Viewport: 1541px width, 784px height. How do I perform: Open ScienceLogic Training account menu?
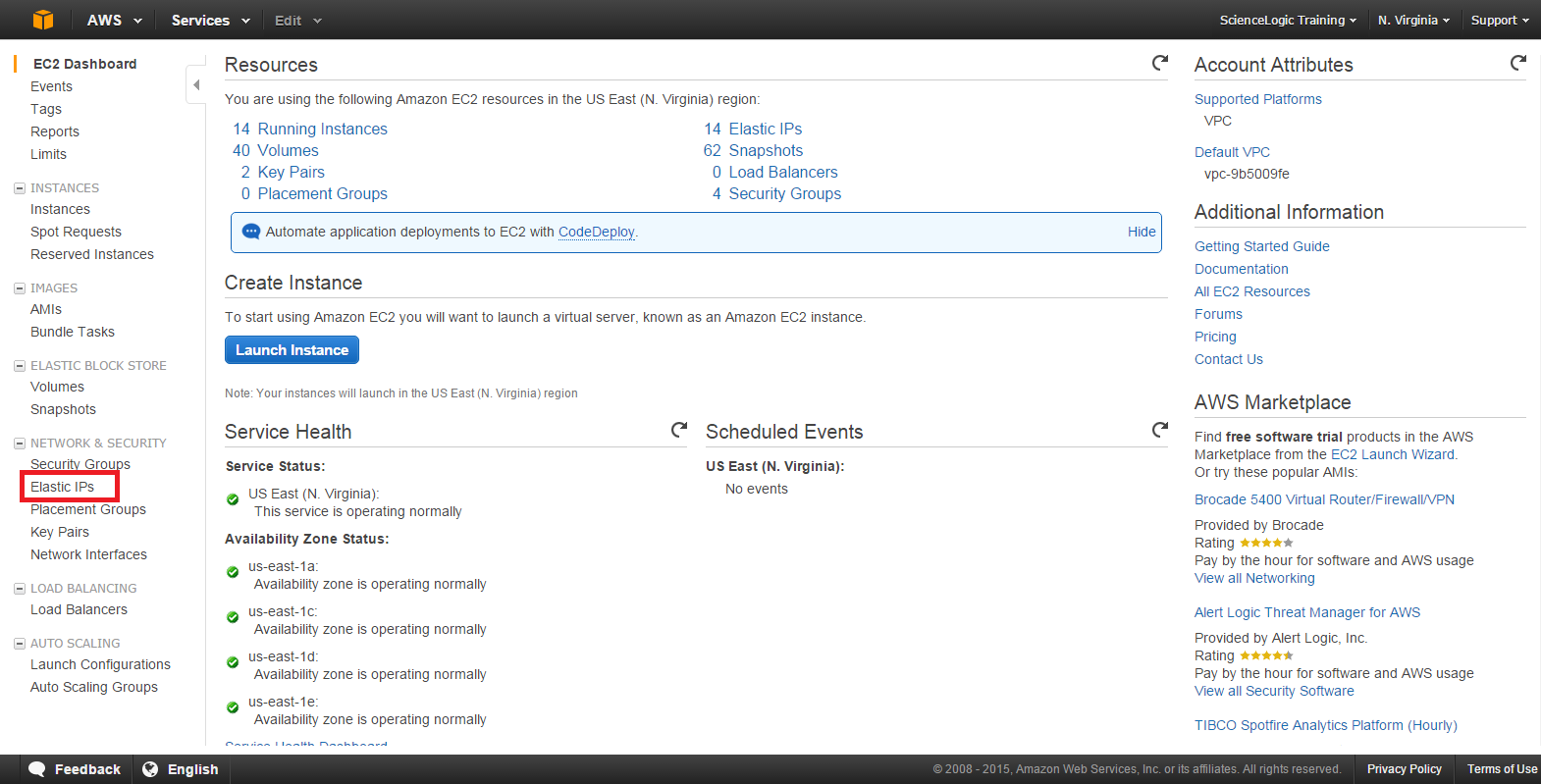coord(1288,20)
